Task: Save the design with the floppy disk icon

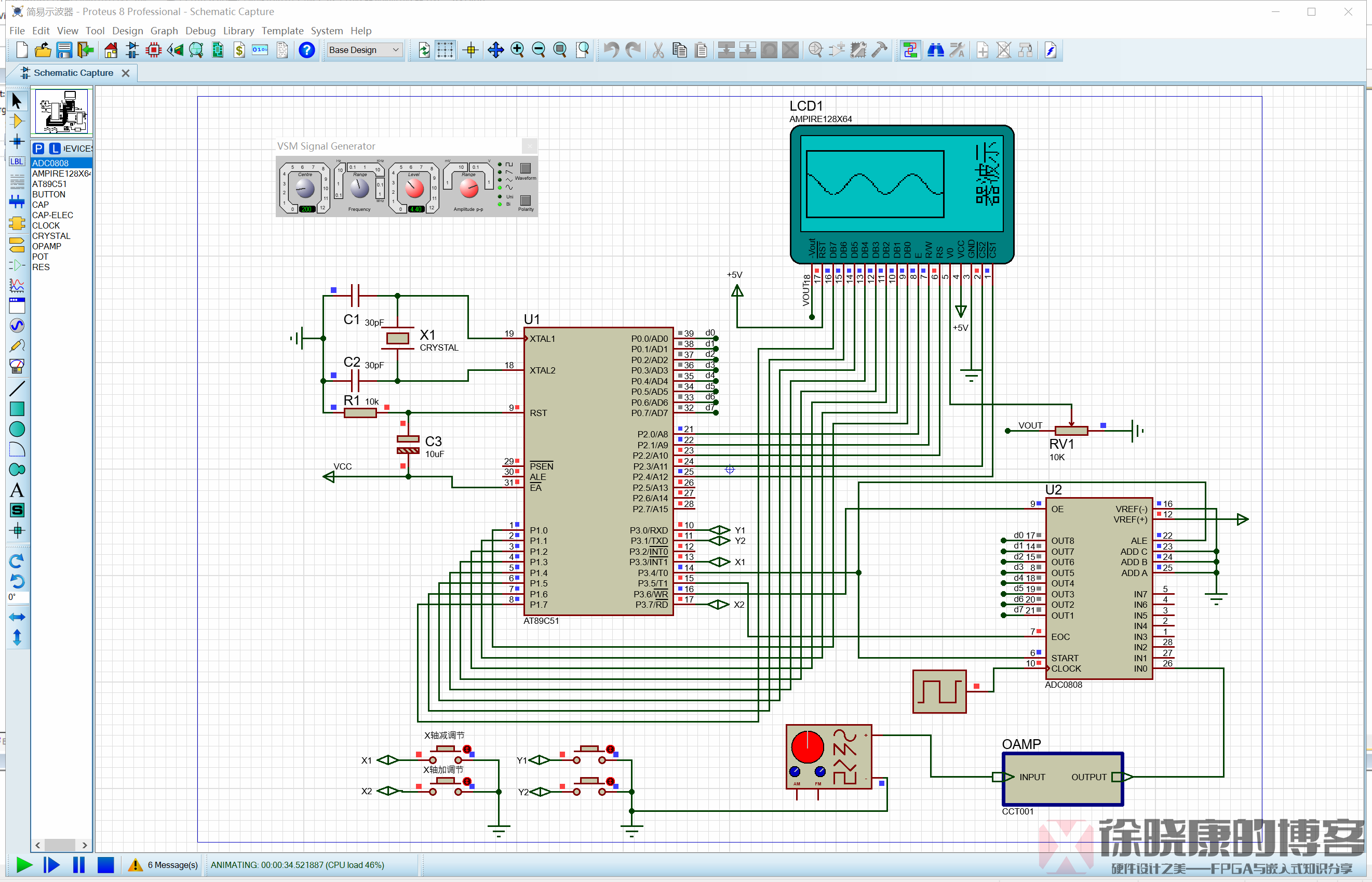Action: click(x=64, y=50)
